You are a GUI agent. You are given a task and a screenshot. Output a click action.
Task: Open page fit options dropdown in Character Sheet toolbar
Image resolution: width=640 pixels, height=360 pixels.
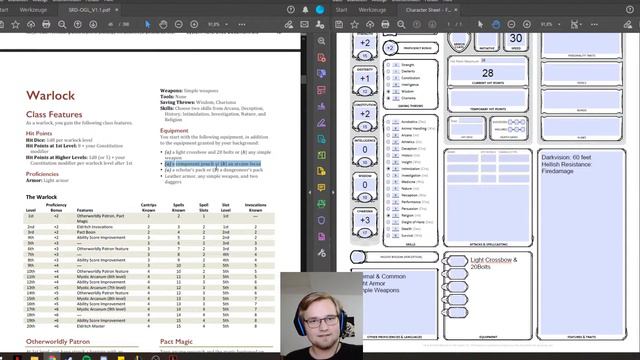coord(575,24)
